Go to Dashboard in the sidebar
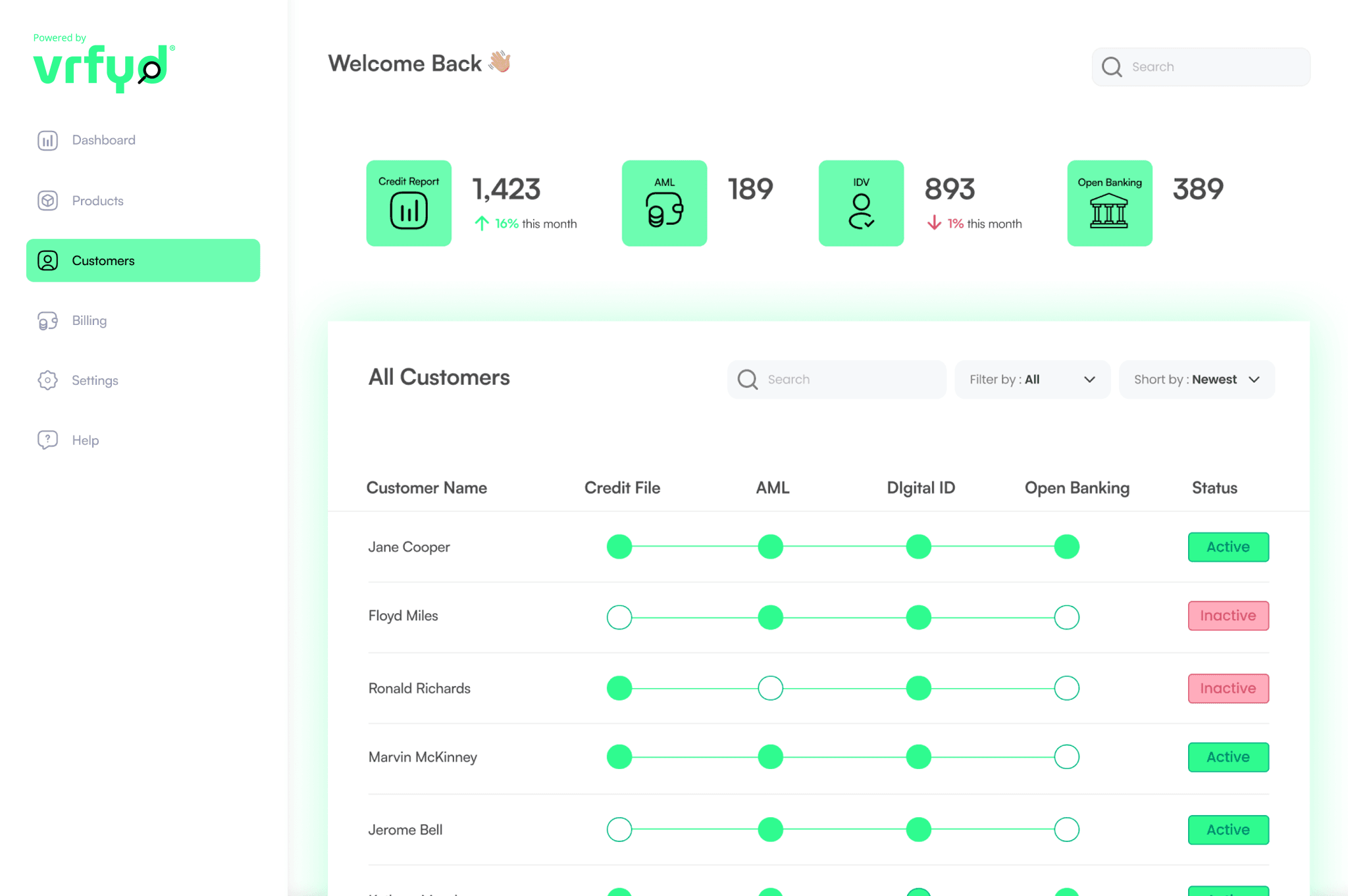The height and width of the screenshot is (896, 1348). (x=103, y=140)
